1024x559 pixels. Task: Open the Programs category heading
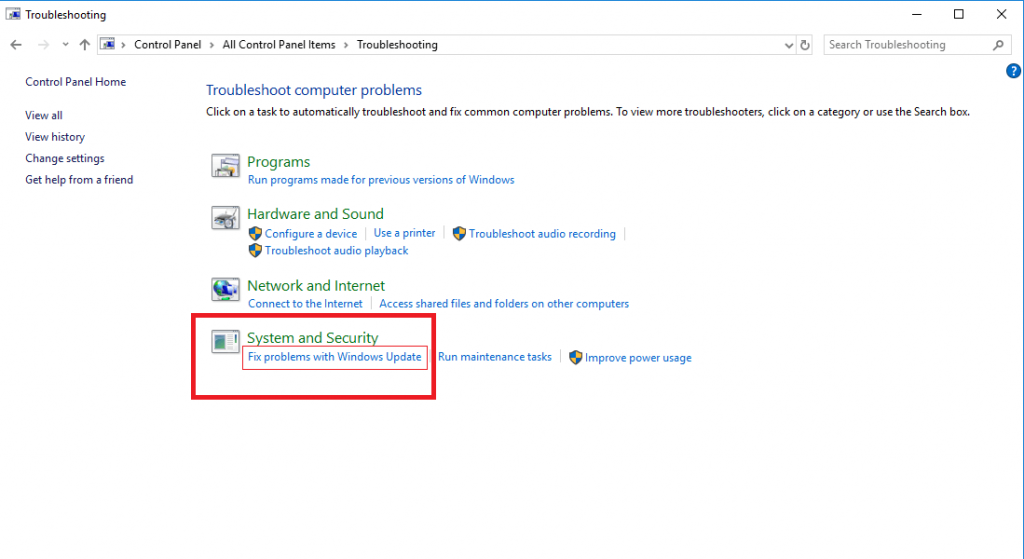(278, 162)
